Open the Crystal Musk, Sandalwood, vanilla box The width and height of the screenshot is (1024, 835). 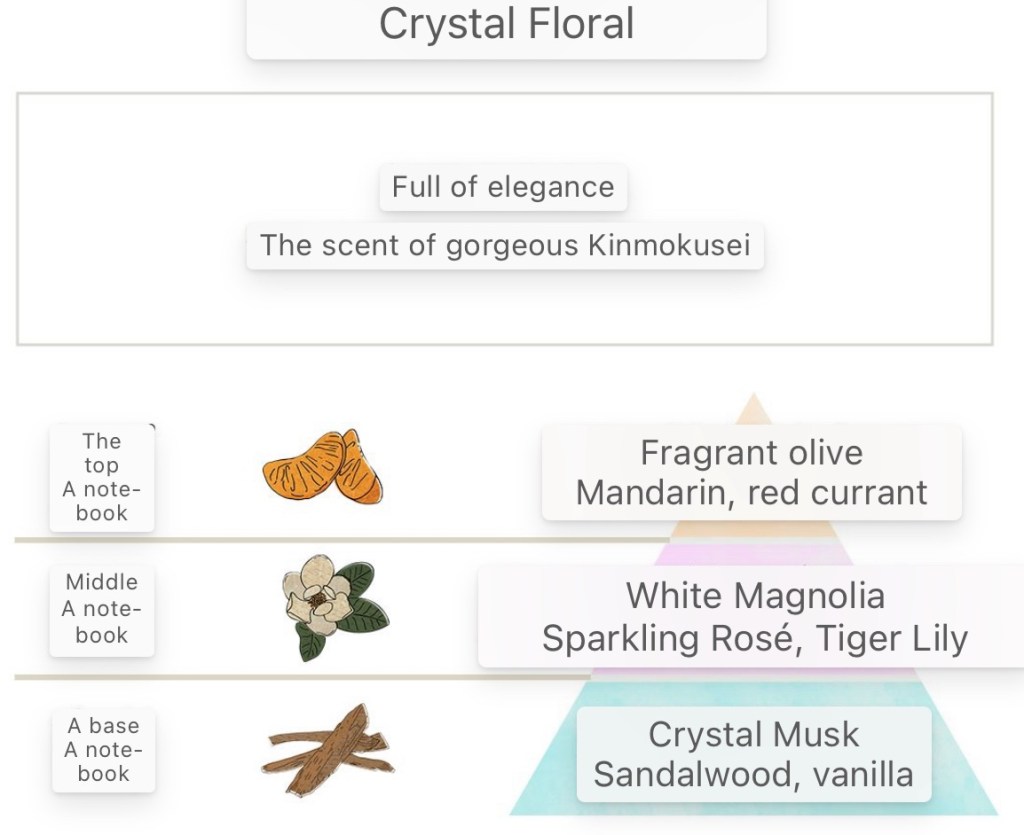(x=753, y=754)
